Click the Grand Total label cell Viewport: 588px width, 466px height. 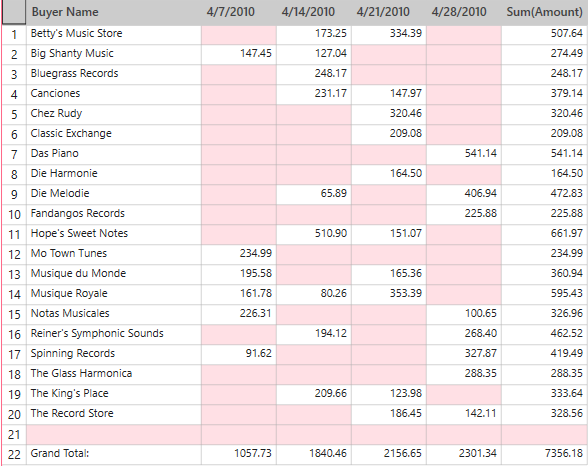click(x=114, y=454)
